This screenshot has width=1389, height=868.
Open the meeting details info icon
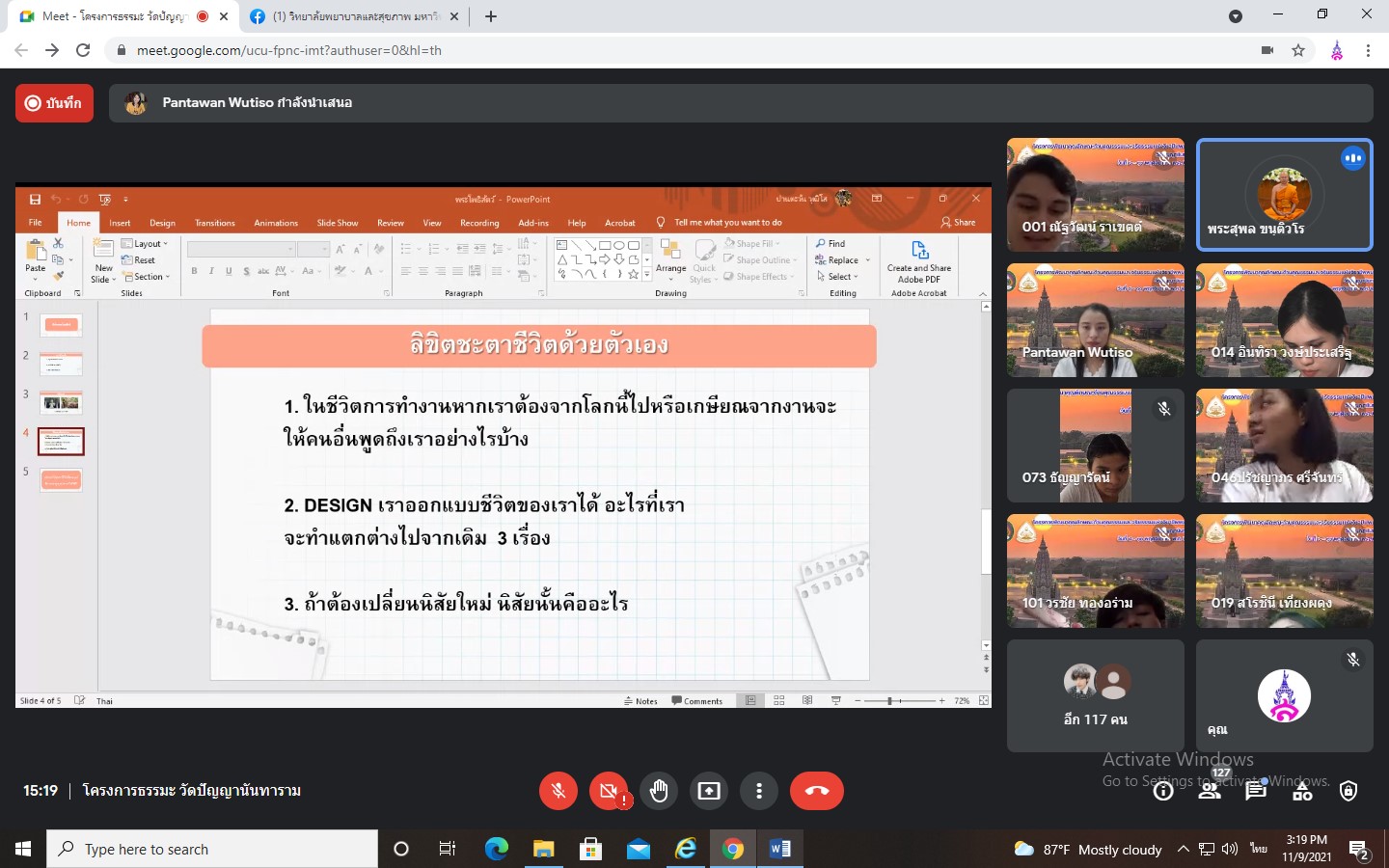[x=1163, y=792]
